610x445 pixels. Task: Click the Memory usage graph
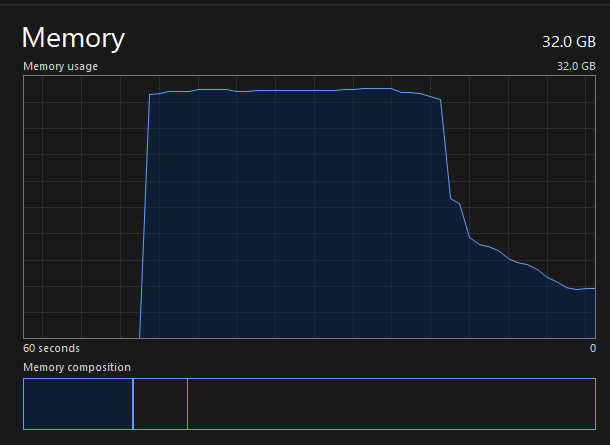[309, 207]
